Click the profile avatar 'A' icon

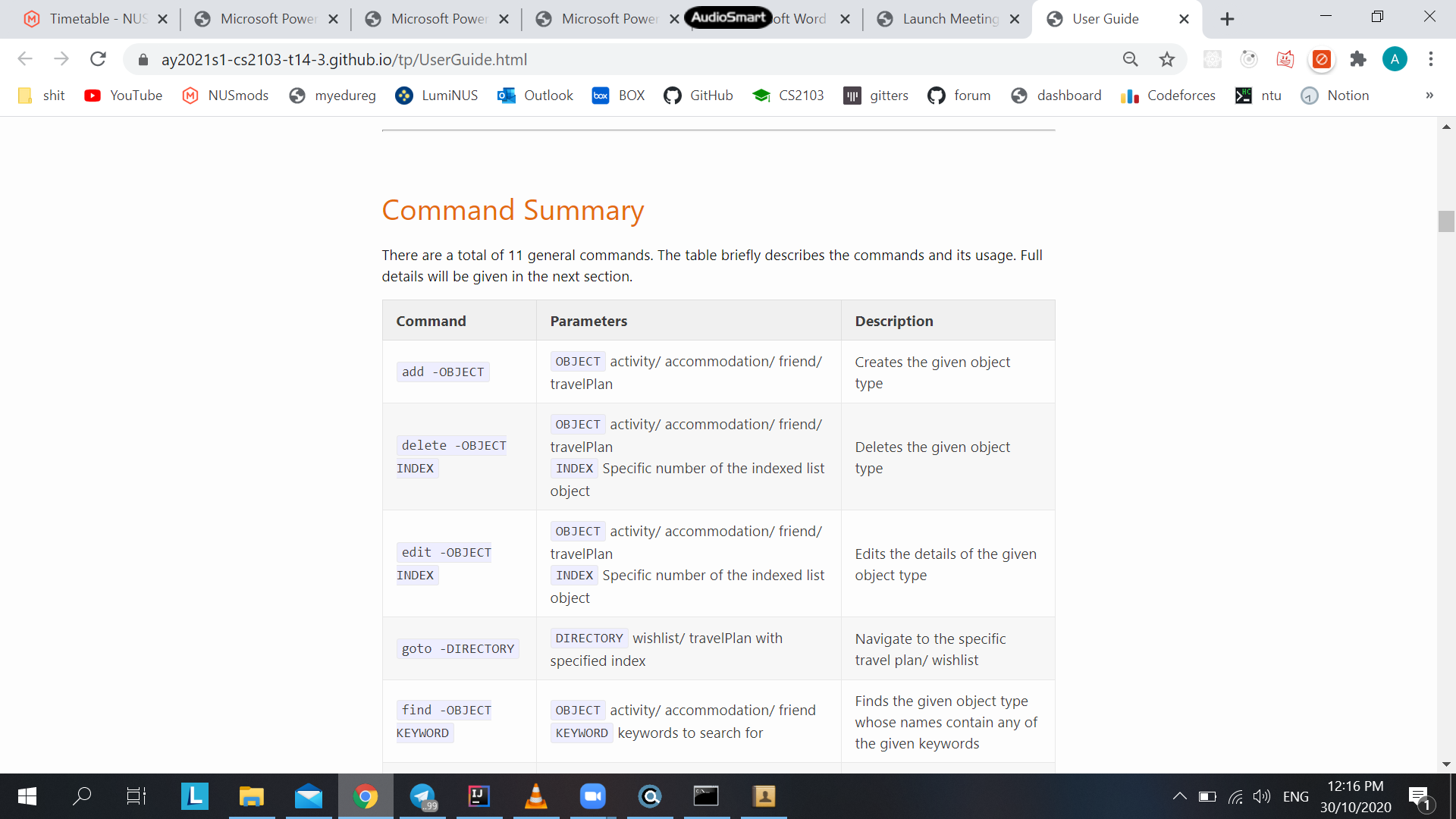pos(1395,59)
